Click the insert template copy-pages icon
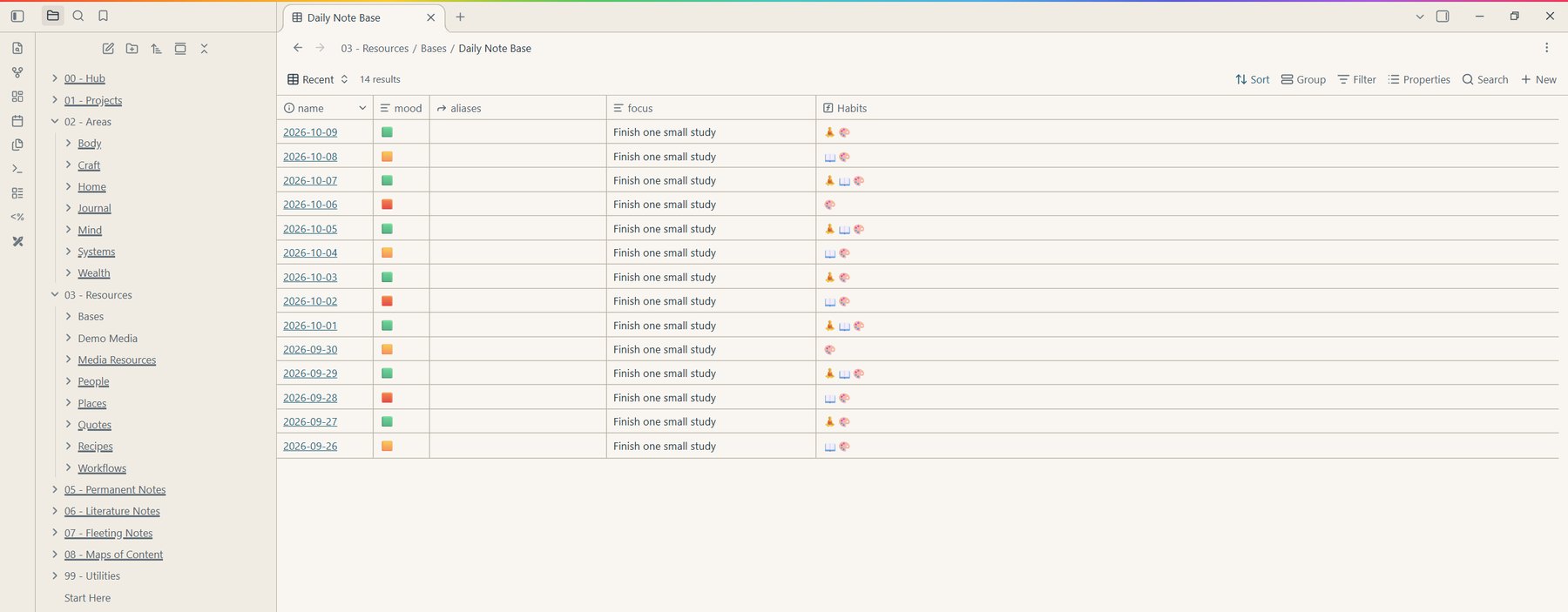The image size is (1568, 612). pyautogui.click(x=17, y=145)
